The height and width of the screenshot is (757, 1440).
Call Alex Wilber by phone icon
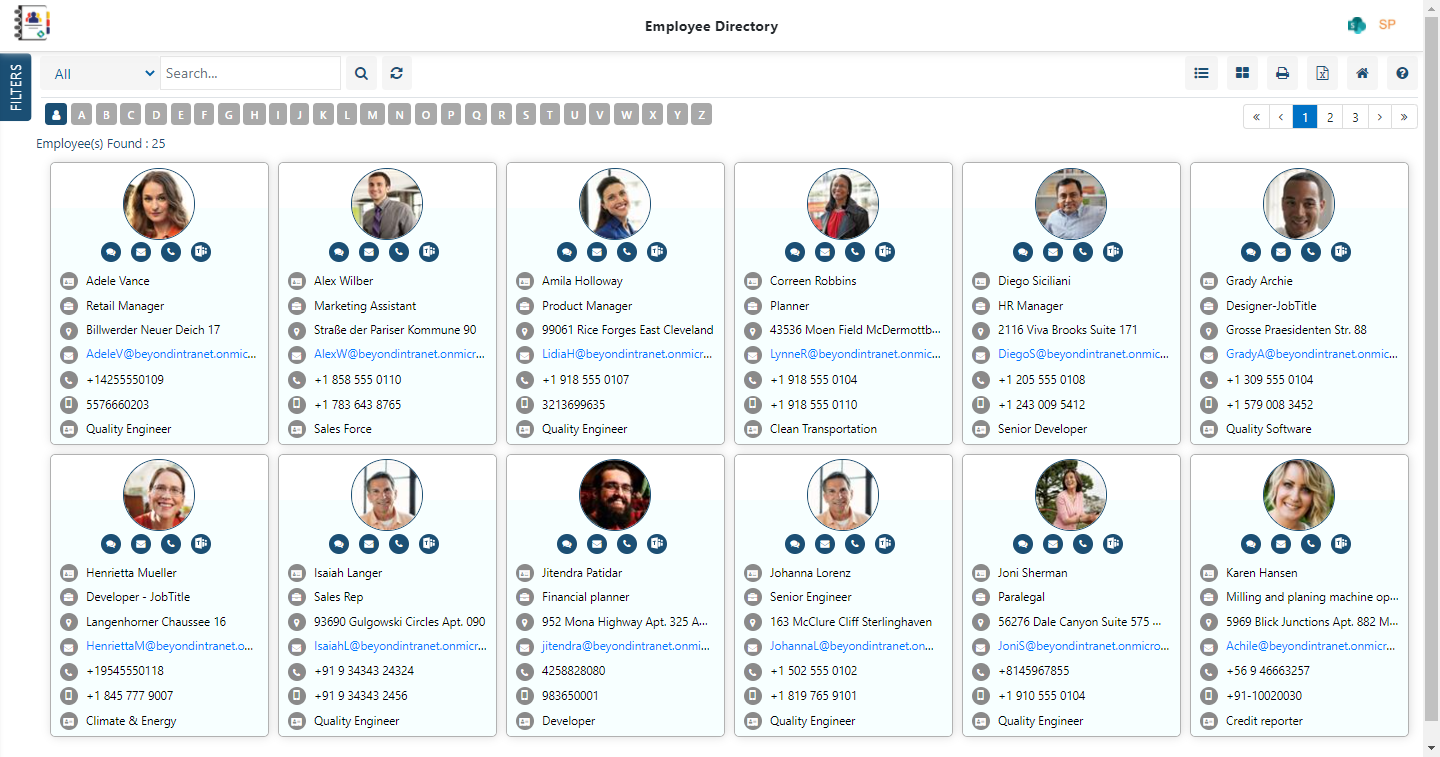pos(399,252)
